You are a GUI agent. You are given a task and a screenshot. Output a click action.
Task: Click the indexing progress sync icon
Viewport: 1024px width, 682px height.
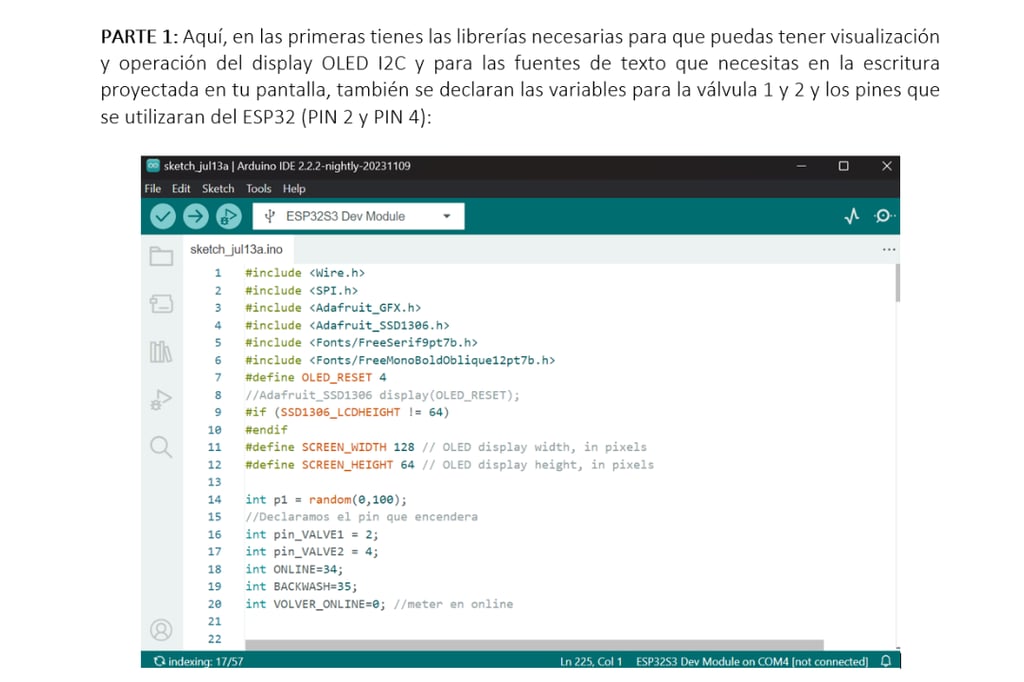(x=159, y=661)
